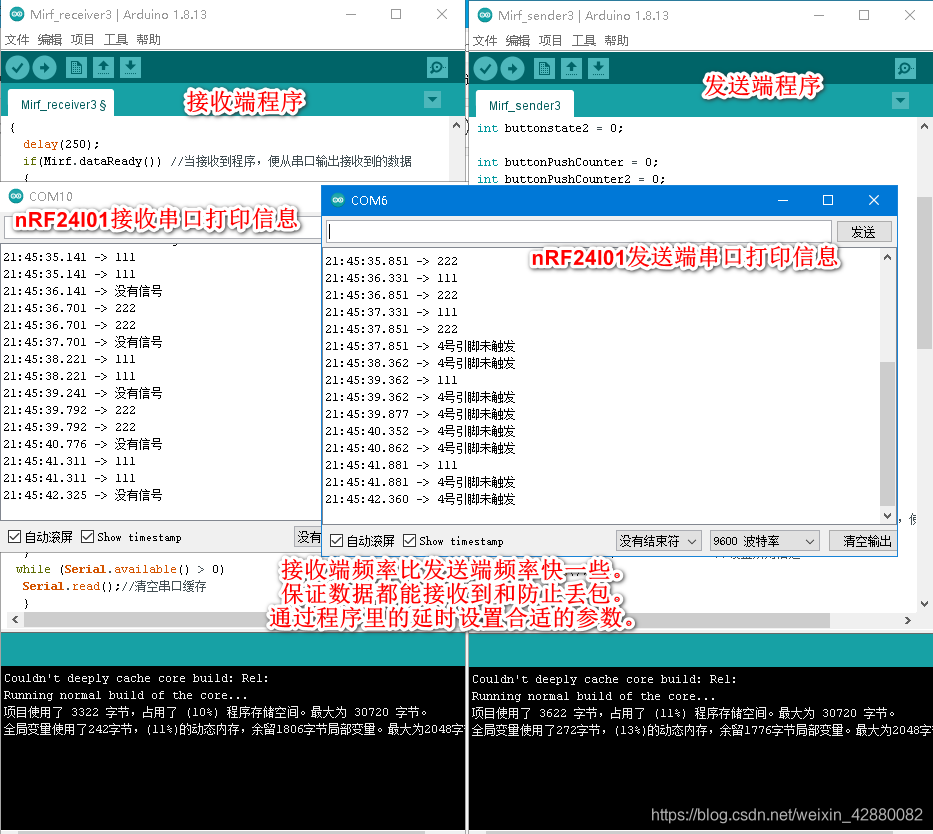Click 'int buttonPushCounter = 0;' line in sender
933x834 pixels.
[568, 162]
